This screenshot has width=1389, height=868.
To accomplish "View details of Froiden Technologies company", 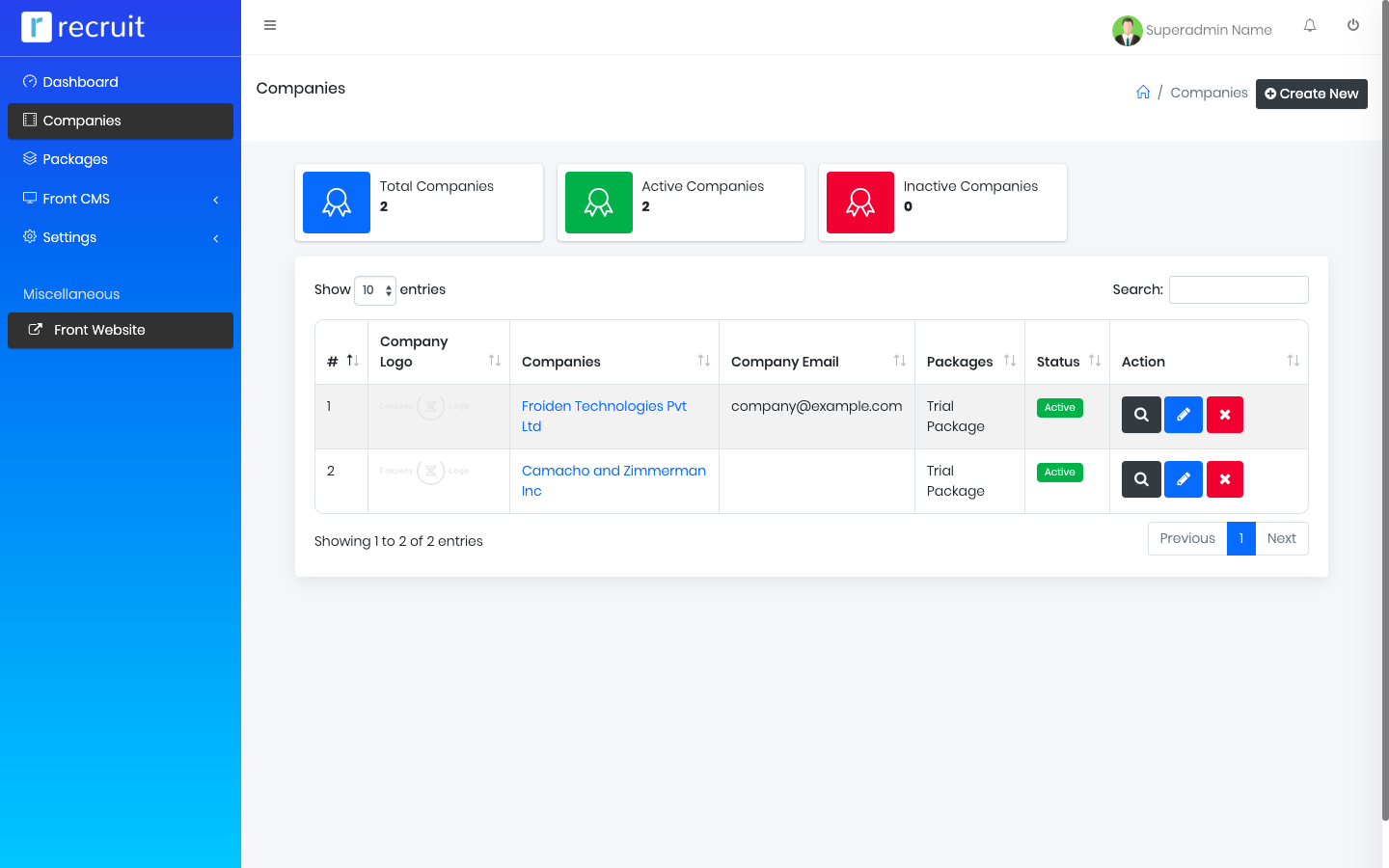I will pos(1141,415).
